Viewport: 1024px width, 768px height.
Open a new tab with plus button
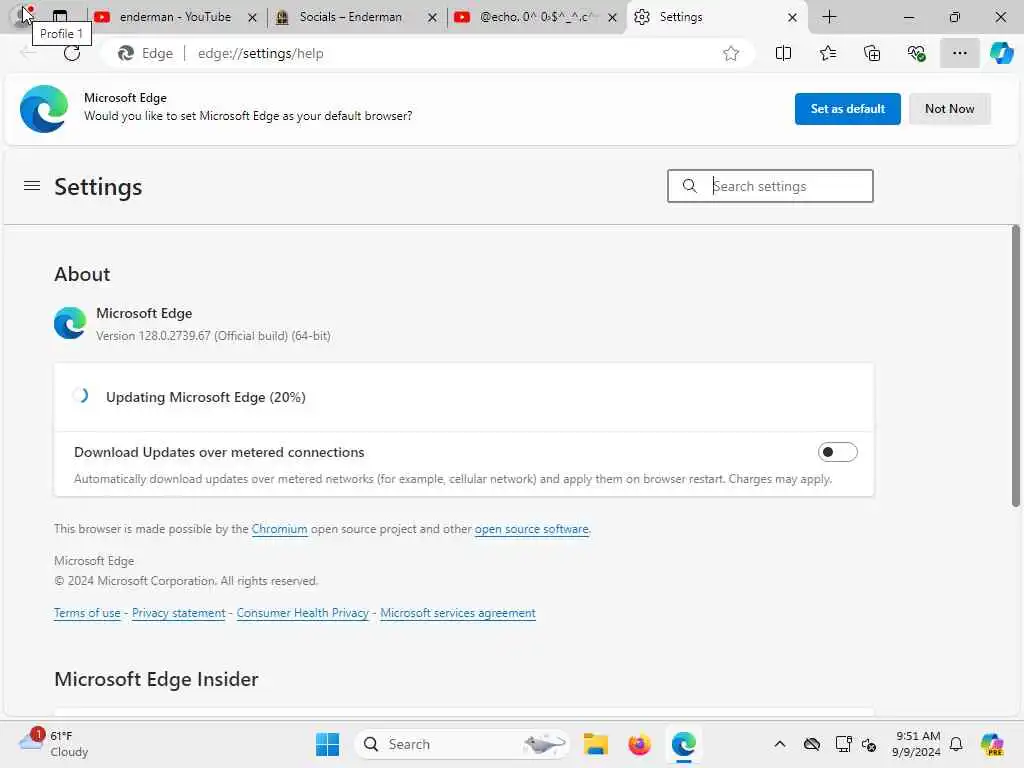point(829,17)
